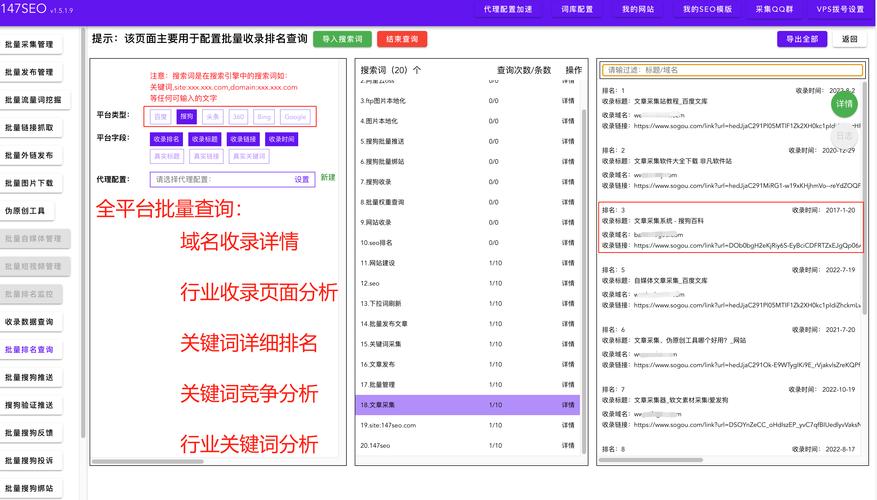Click the 导出全部 button
Image resolution: width=877 pixels, height=500 pixels.
(x=802, y=39)
